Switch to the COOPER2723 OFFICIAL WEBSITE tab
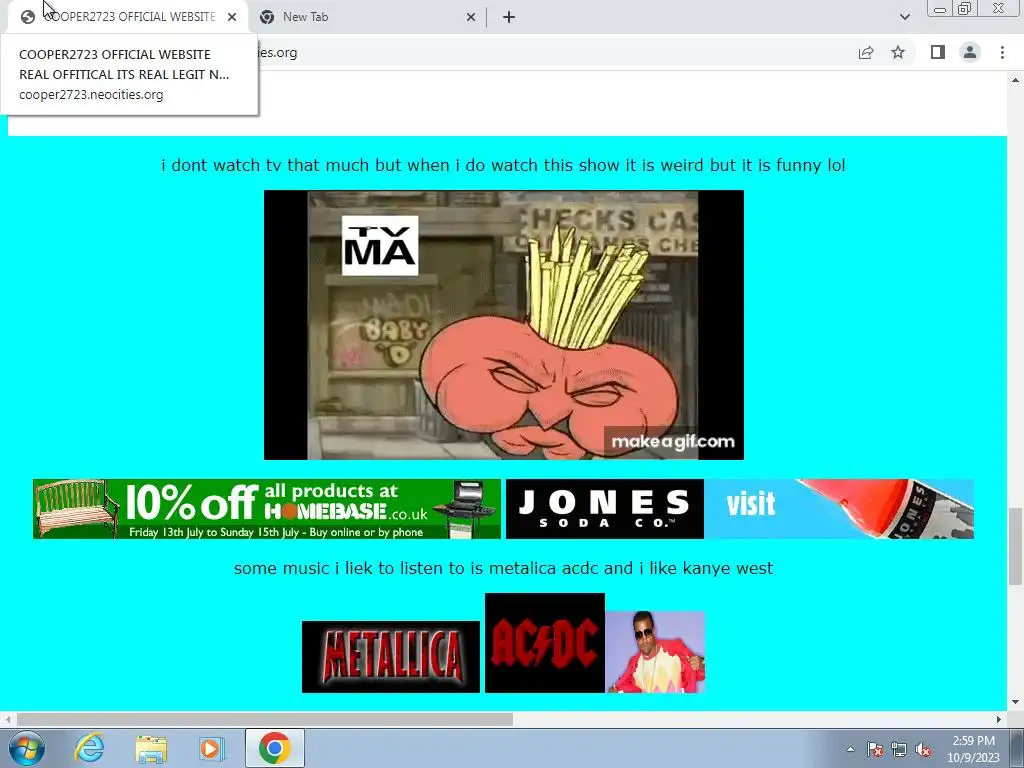The height and width of the screenshot is (768, 1024). (128, 17)
